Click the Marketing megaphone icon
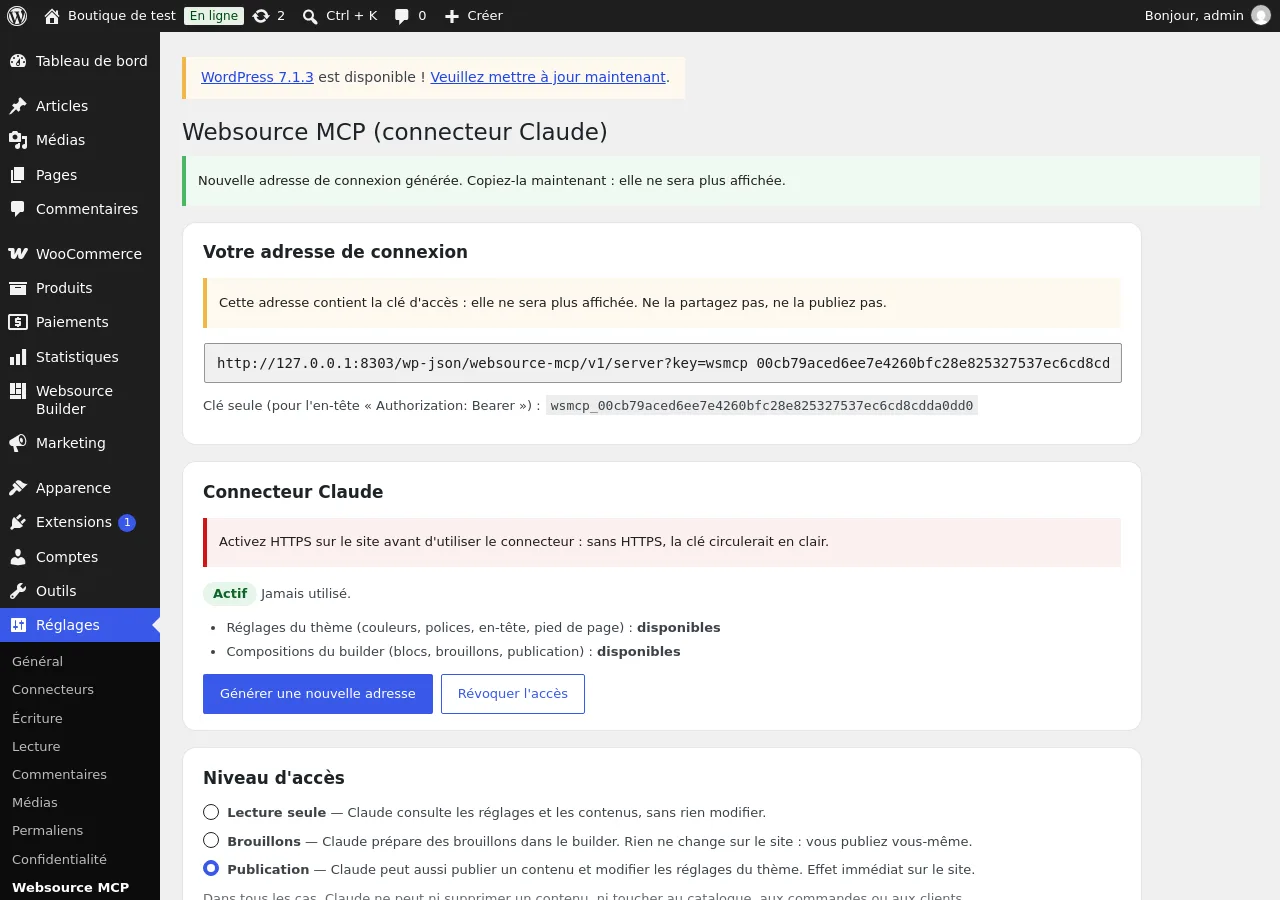Viewport: 1280px width, 900px height. click(x=18, y=443)
